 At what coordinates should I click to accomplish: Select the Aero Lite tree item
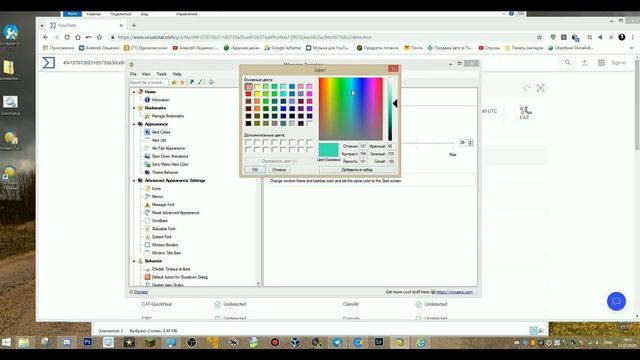click(x=159, y=140)
